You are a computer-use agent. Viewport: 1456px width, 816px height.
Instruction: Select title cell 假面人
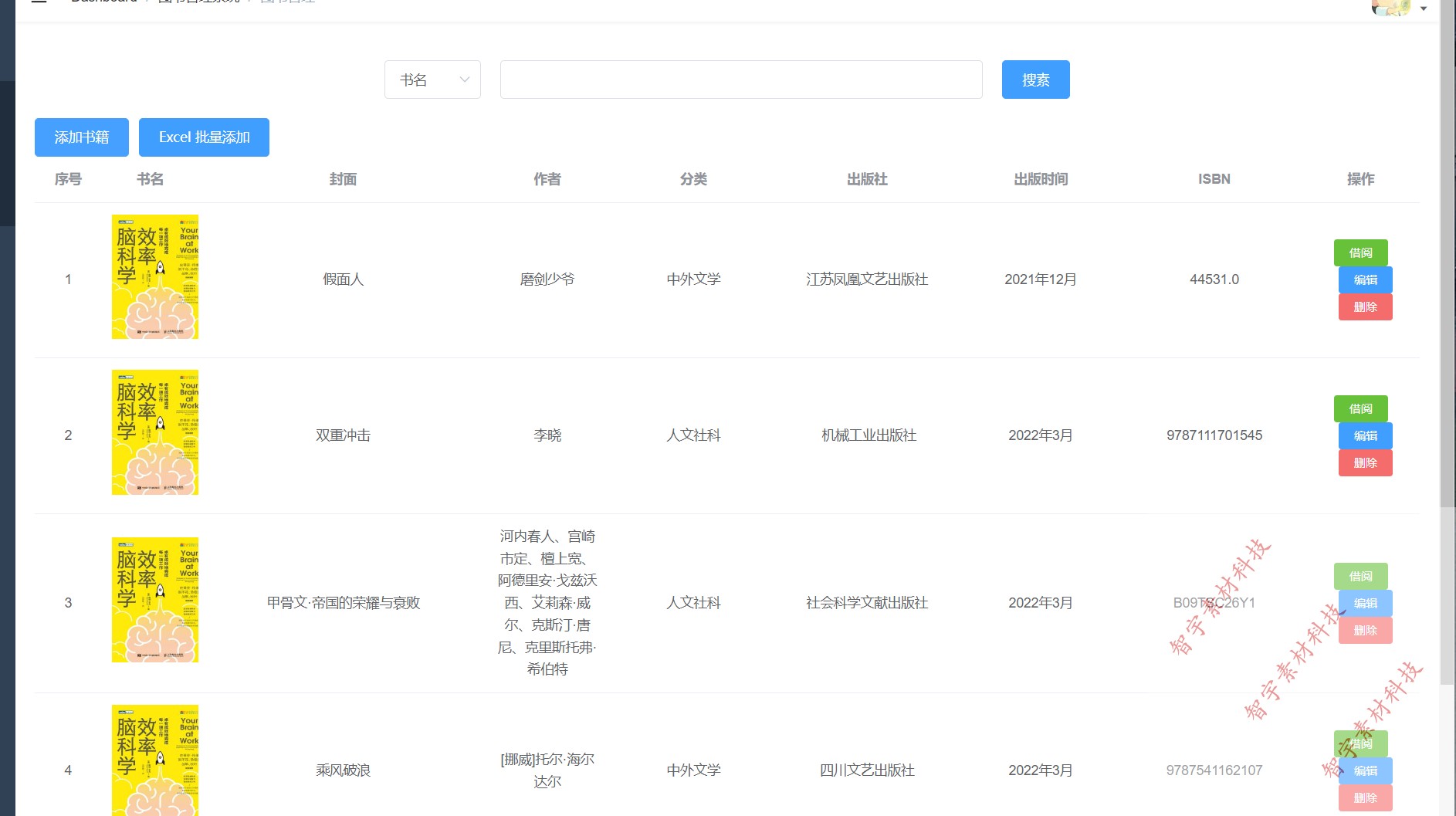tap(343, 279)
